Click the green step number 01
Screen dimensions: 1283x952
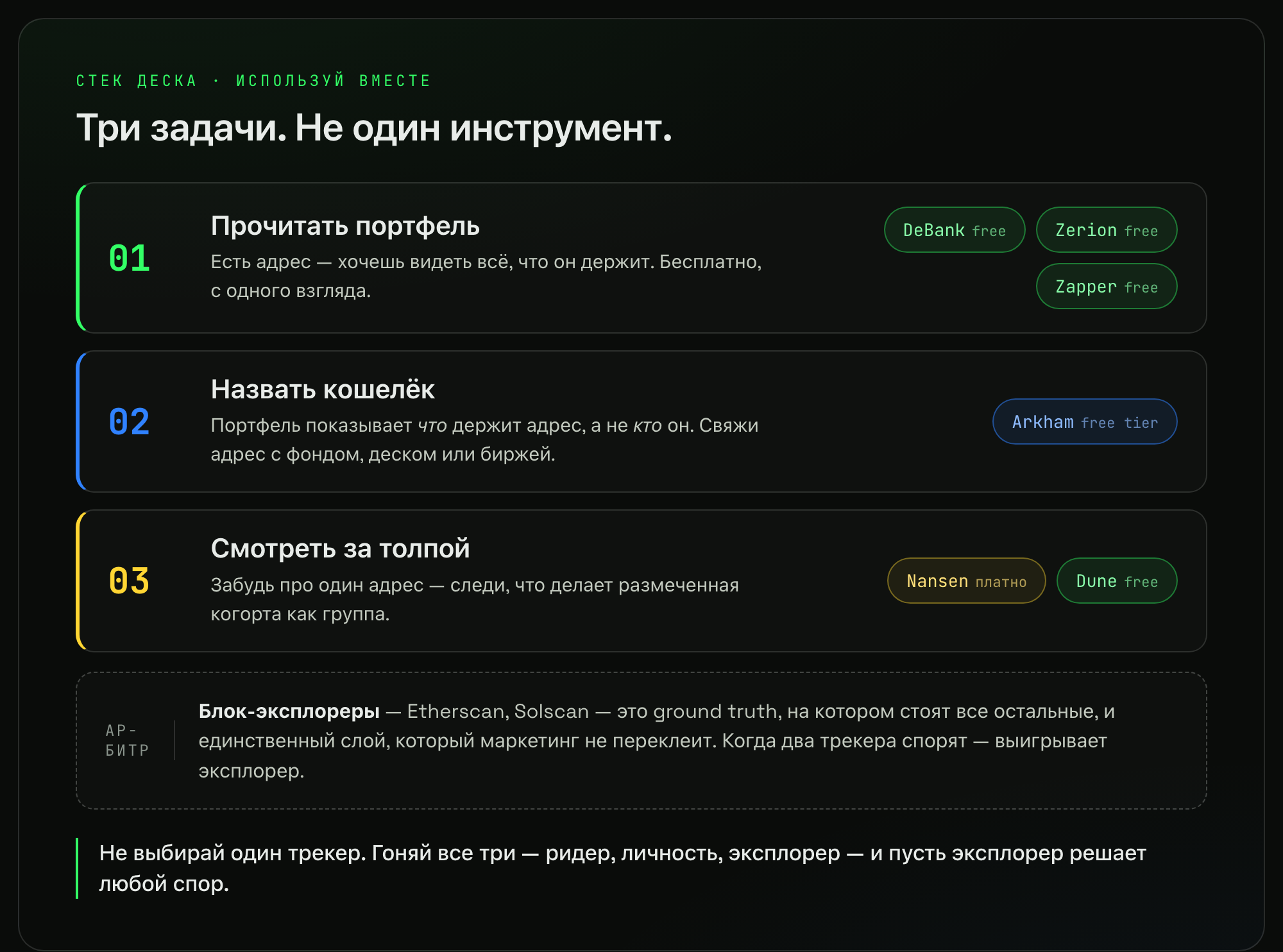click(x=129, y=259)
